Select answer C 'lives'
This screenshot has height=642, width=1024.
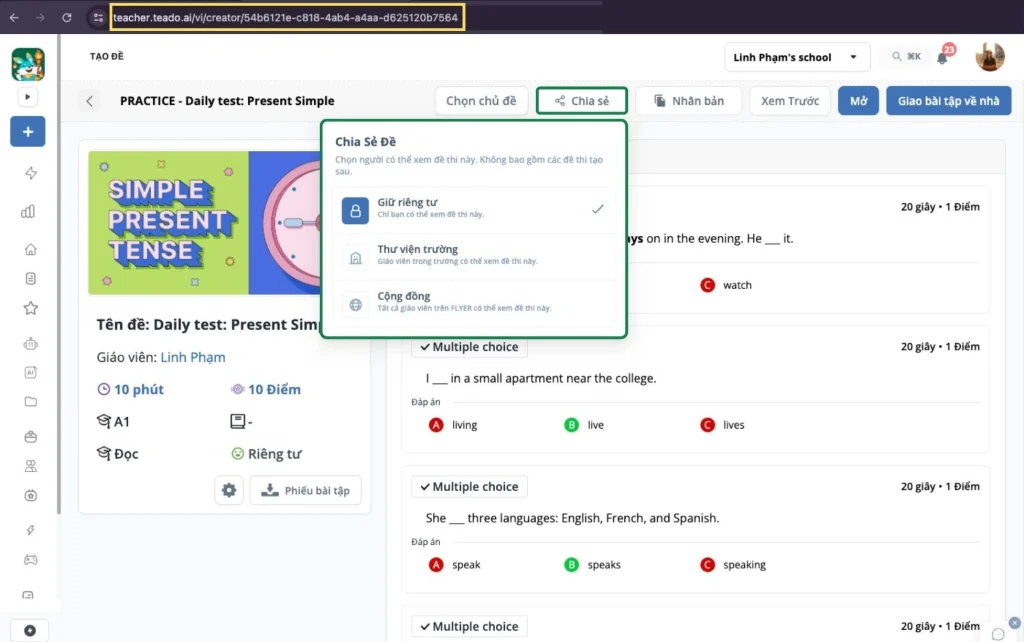click(x=722, y=425)
